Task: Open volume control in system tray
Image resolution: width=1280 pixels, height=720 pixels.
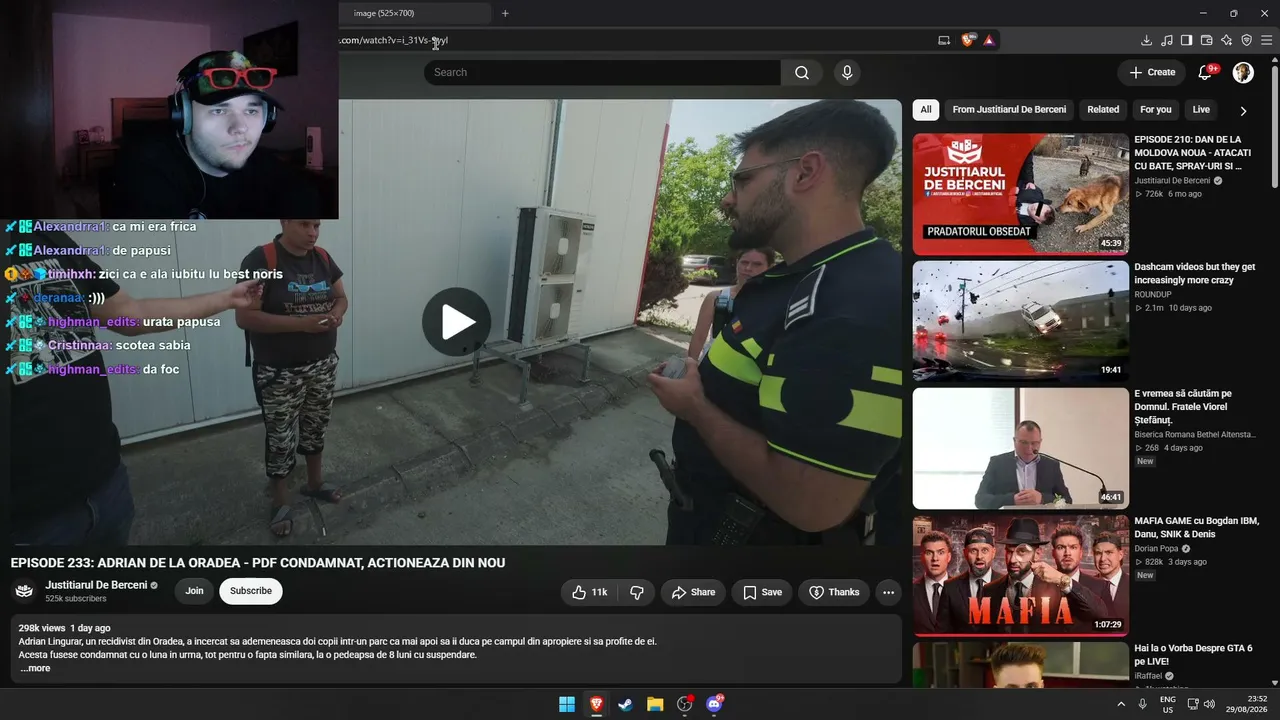Action: tap(1209, 704)
